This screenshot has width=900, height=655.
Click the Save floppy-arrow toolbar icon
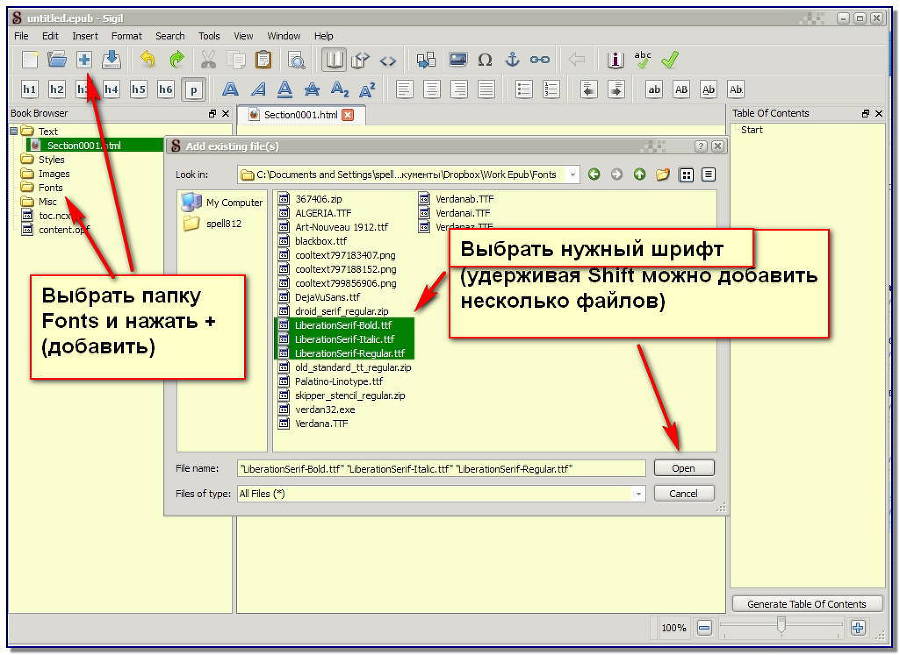click(111, 59)
